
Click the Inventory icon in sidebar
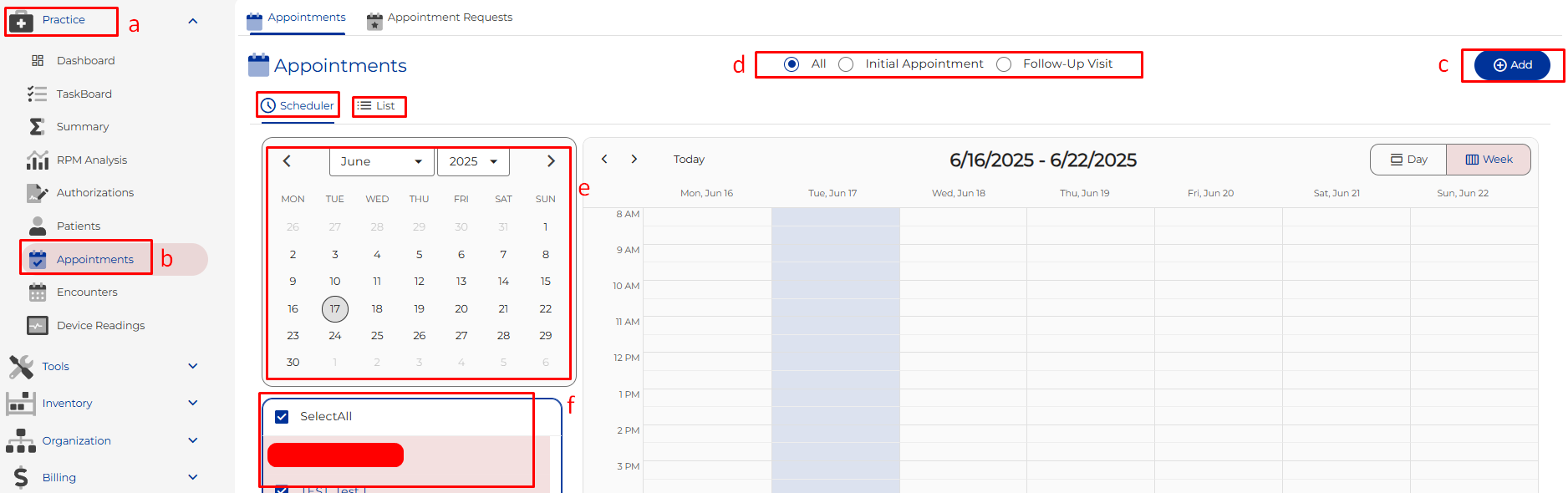tap(21, 404)
